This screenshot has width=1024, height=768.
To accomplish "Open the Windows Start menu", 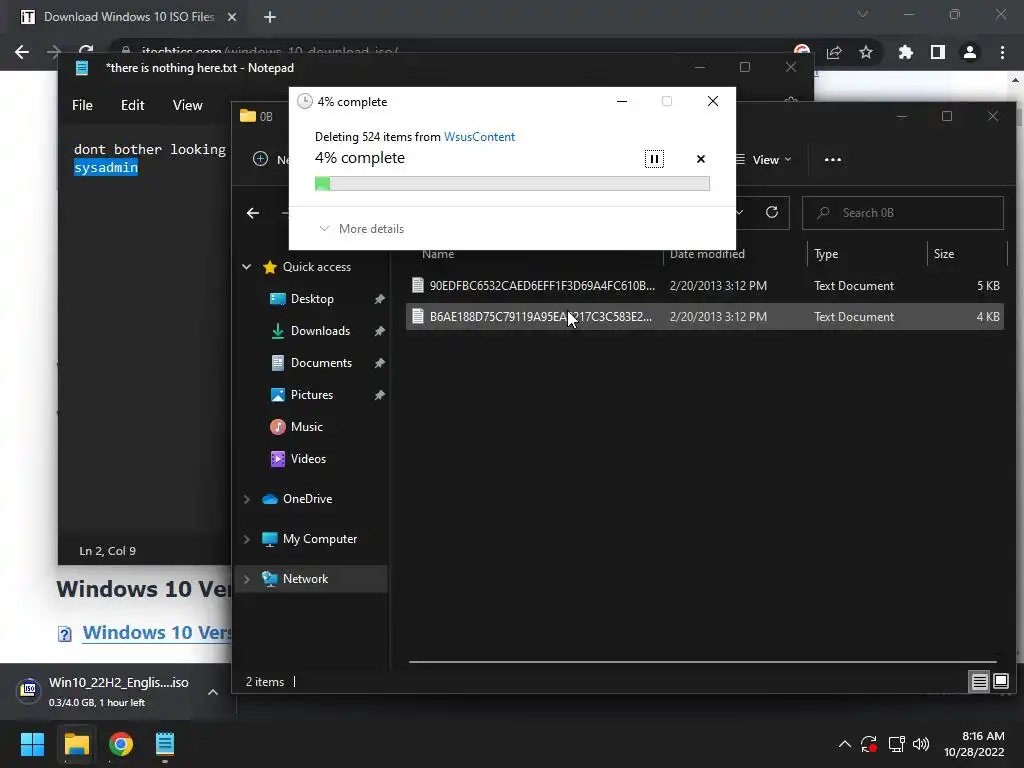I will (x=32, y=744).
